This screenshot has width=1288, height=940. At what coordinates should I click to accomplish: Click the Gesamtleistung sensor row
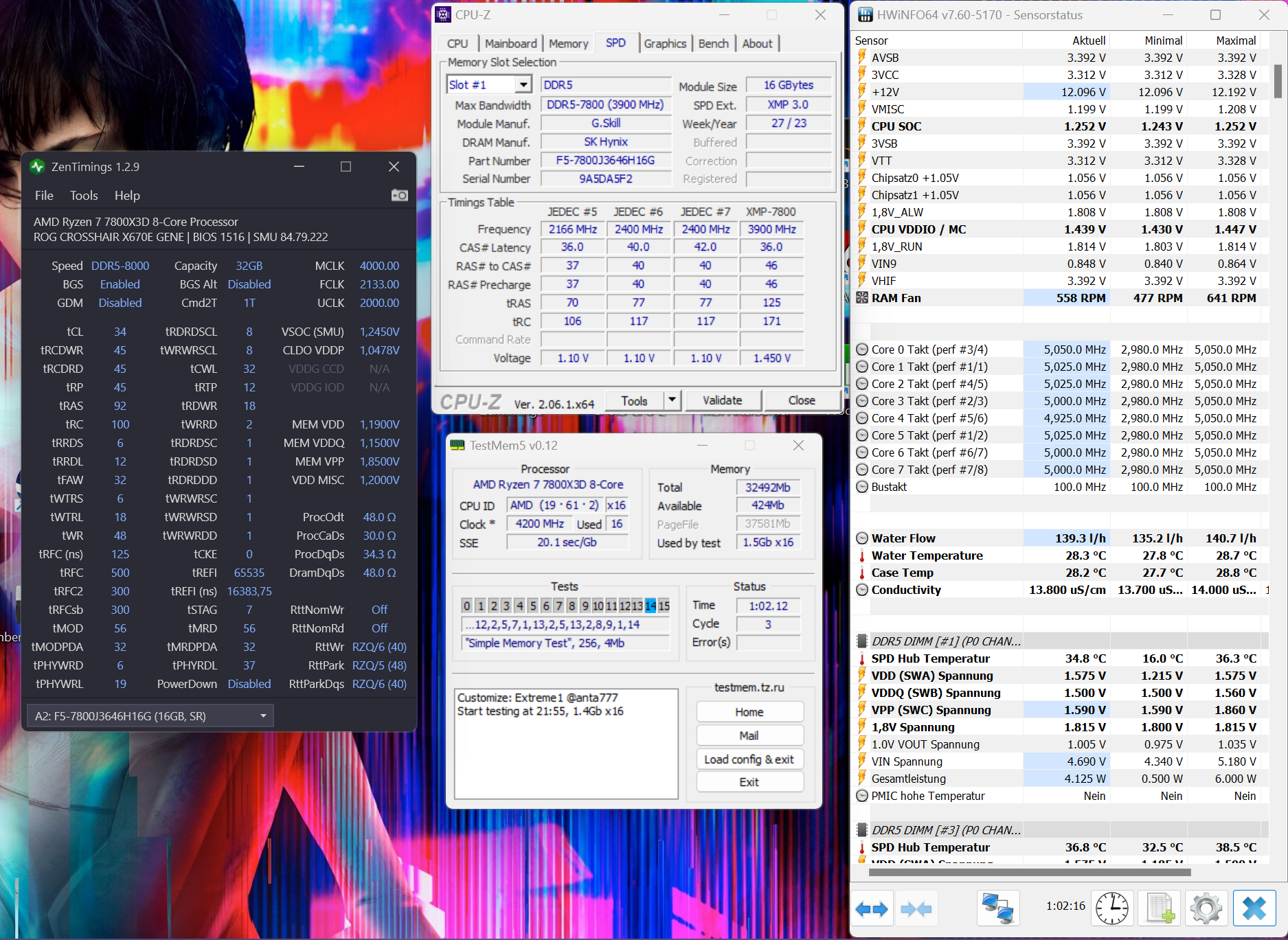pyautogui.click(x=1058, y=779)
